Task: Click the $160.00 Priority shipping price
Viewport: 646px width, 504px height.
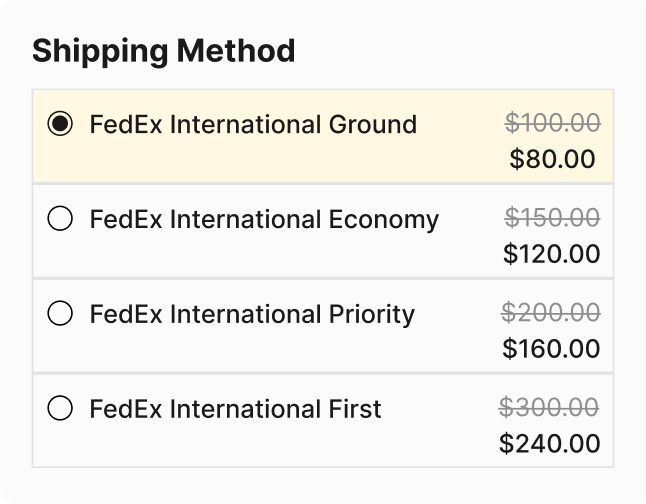Action: tap(552, 349)
